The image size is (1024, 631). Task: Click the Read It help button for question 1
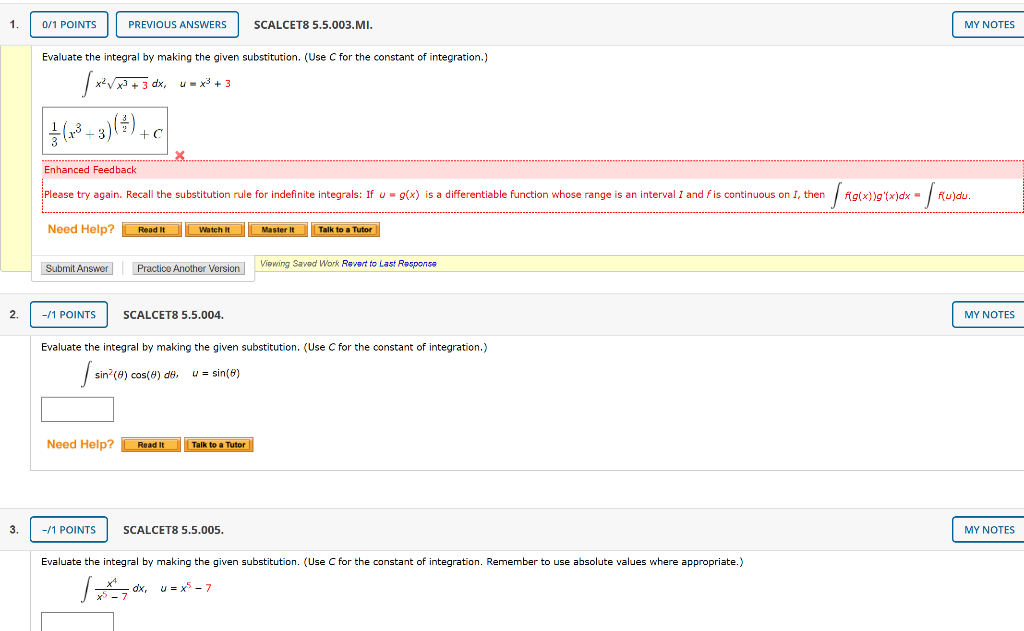(151, 229)
